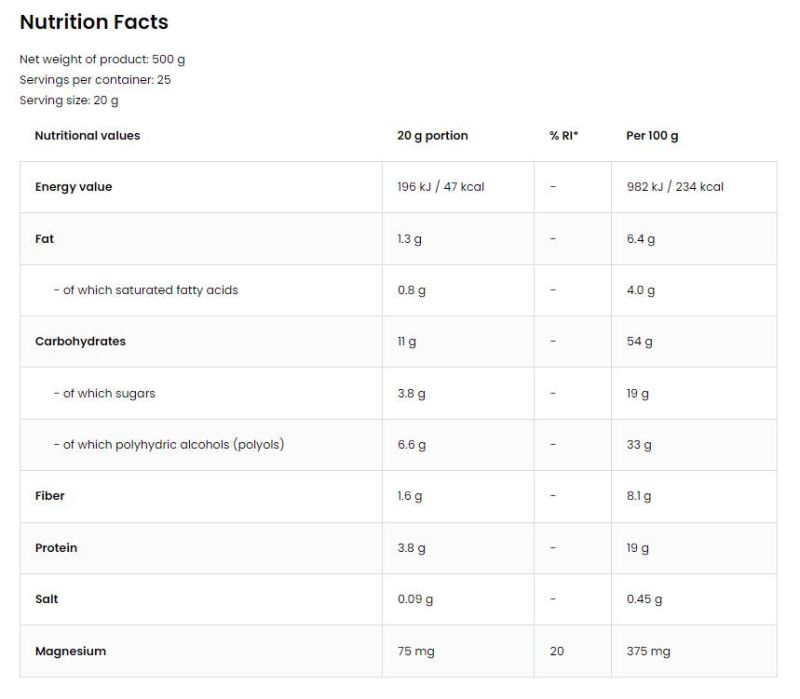Click the Per 100 g column header
800x699 pixels.
coord(652,135)
